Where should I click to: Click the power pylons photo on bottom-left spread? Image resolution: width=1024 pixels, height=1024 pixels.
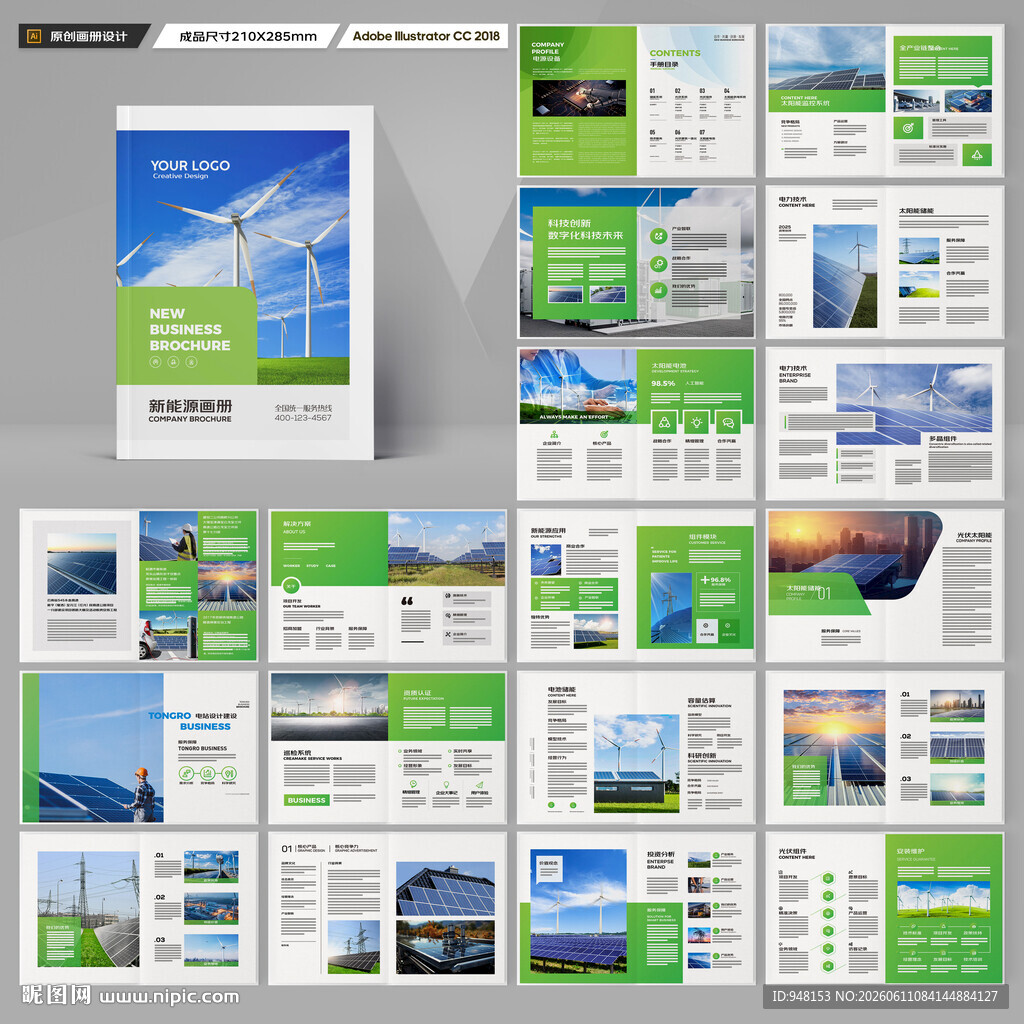click(x=88, y=909)
